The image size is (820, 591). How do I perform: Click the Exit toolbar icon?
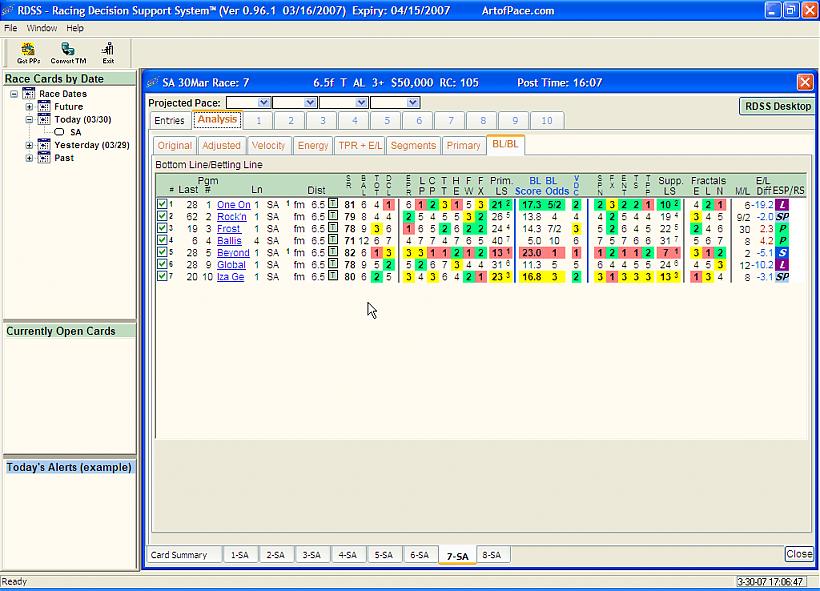coord(108,49)
